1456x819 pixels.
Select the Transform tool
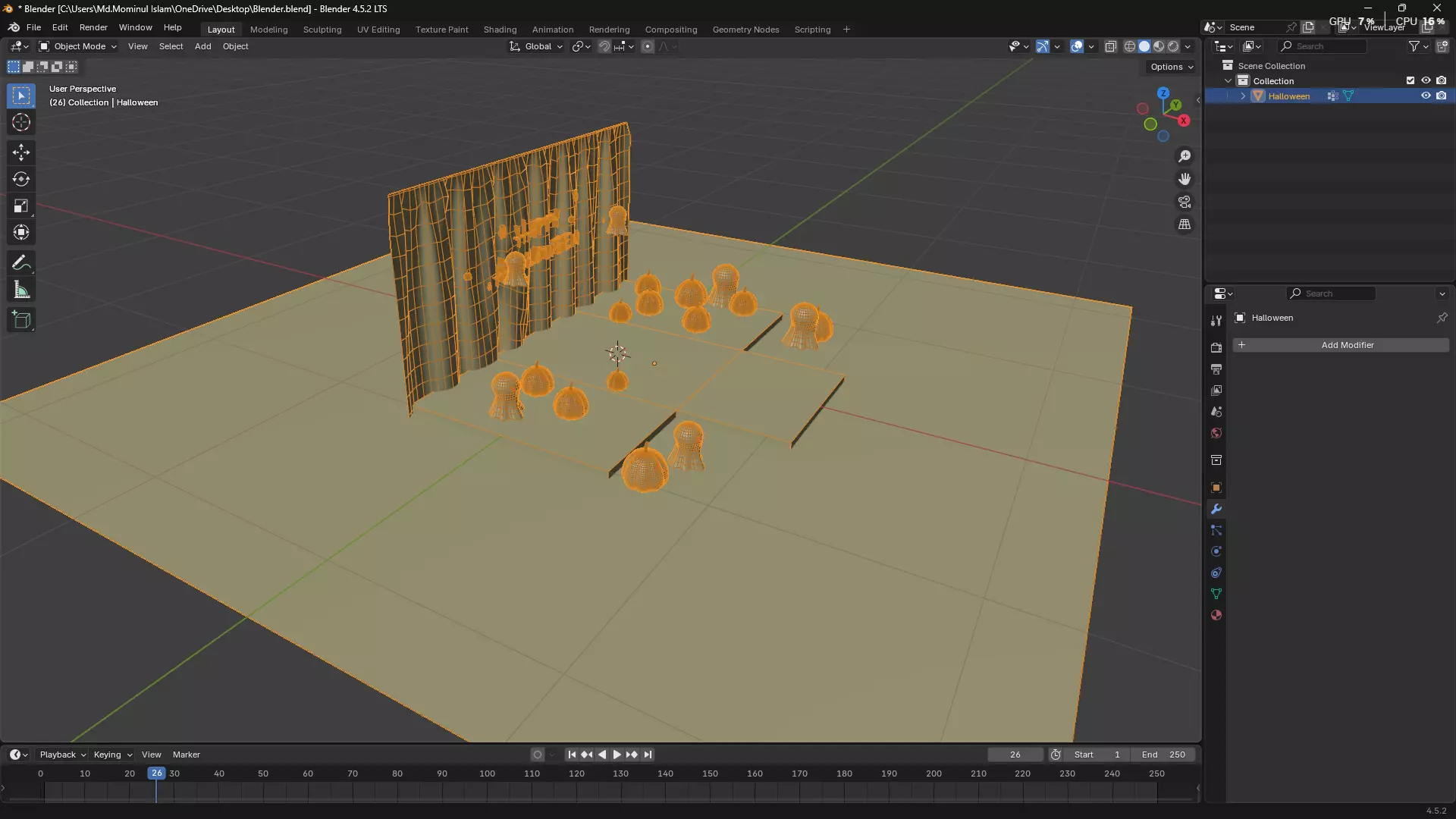point(21,232)
